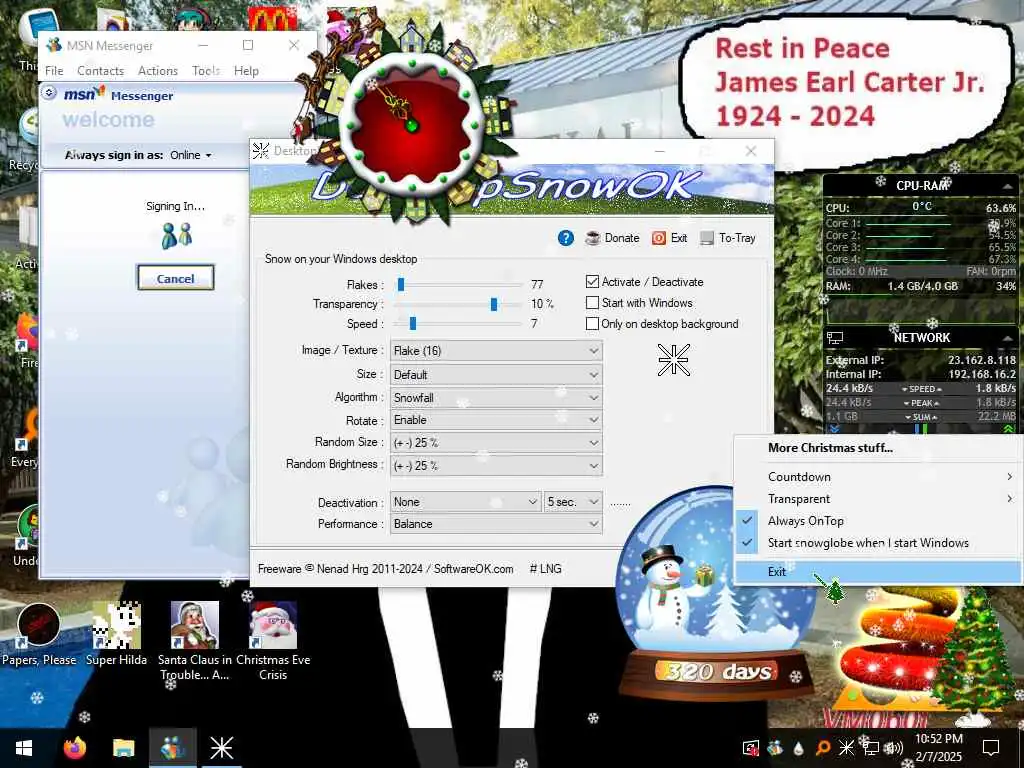Click the # LNG language link
Screen dimensions: 1024x768
(x=545, y=569)
